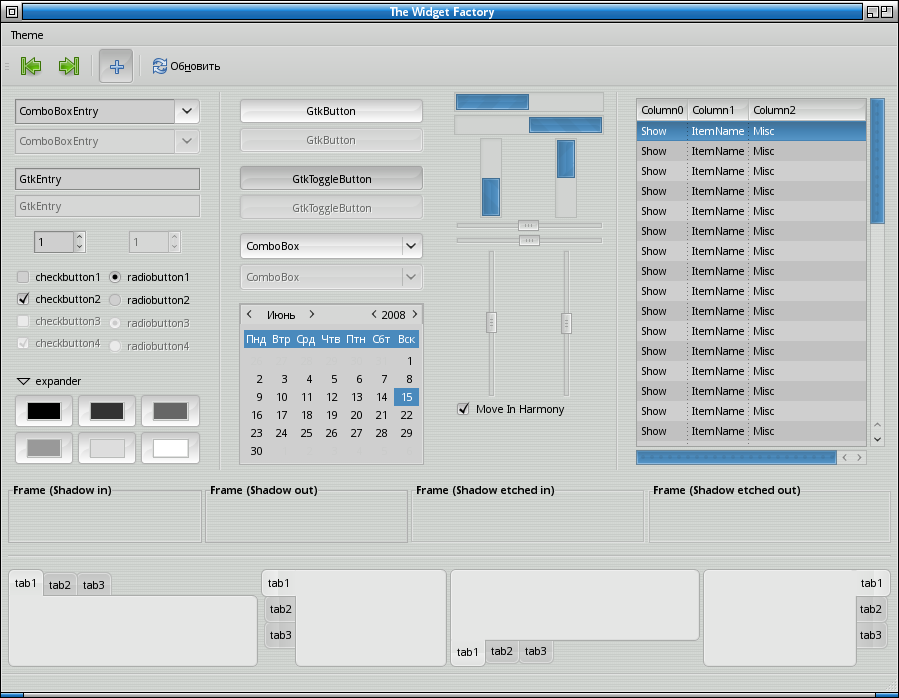Click the tree view scroll down arrow
The image size is (899, 698).
tap(877, 439)
